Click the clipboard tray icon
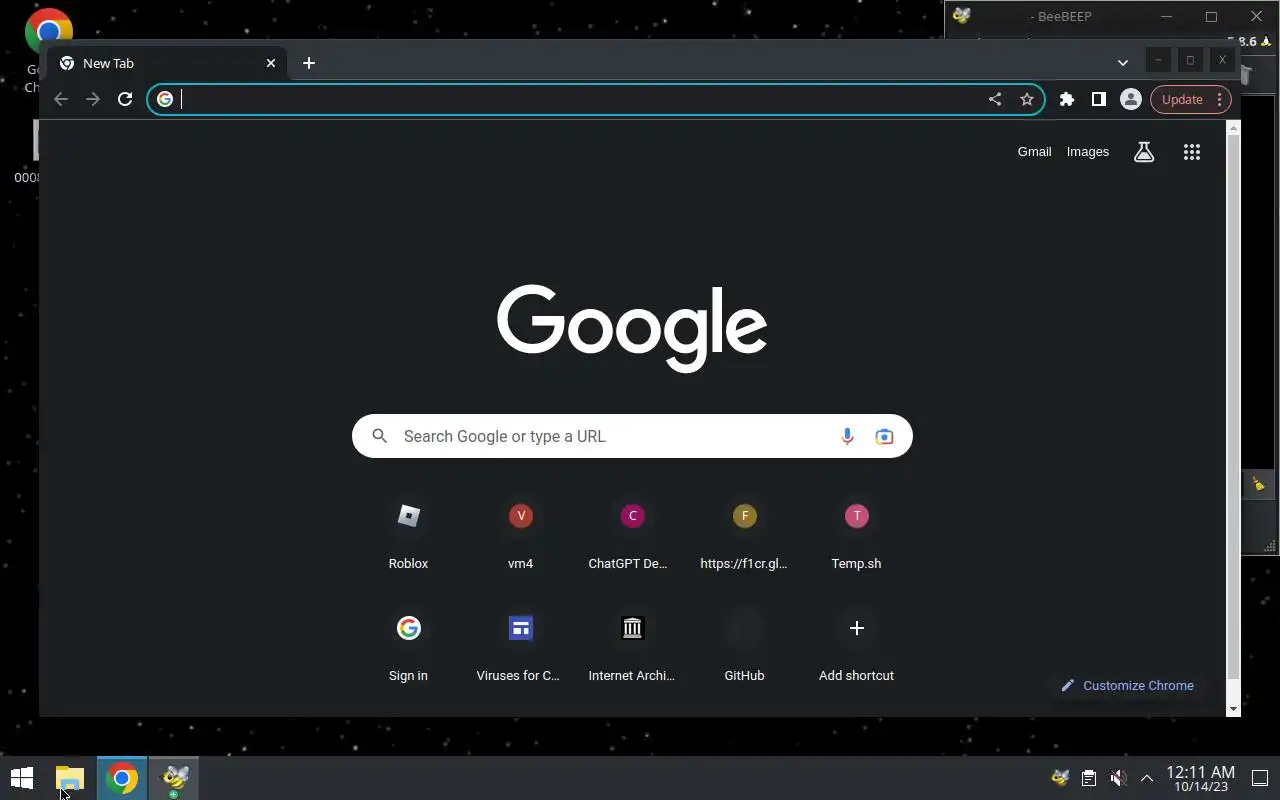 pyautogui.click(x=1089, y=778)
